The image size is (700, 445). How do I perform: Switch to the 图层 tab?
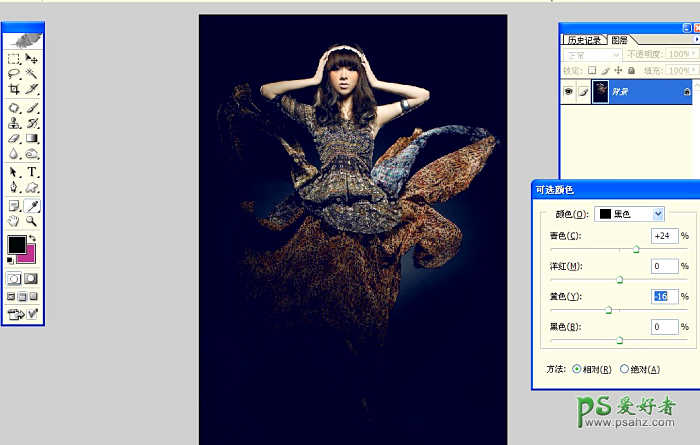click(x=619, y=40)
